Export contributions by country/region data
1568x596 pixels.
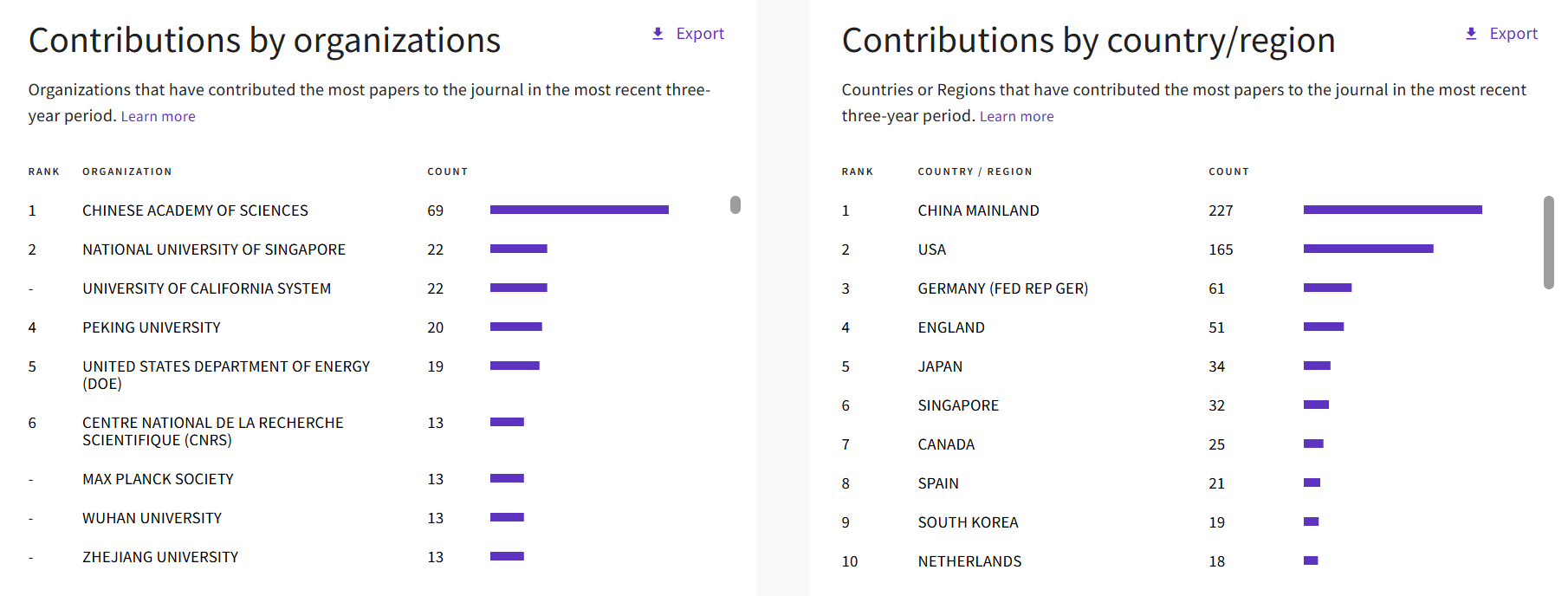pyautogui.click(x=1501, y=34)
